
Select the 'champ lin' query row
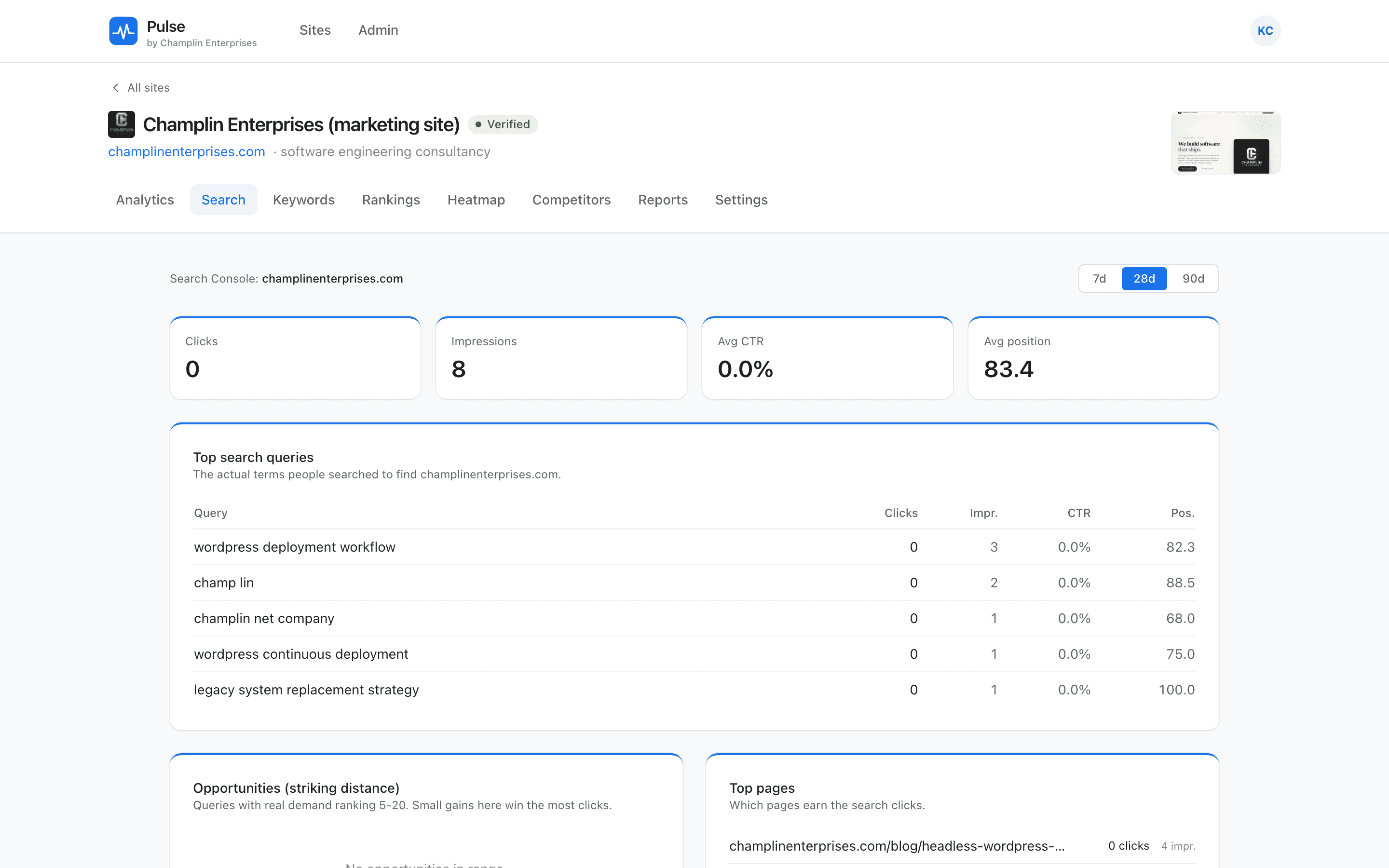coord(694,583)
